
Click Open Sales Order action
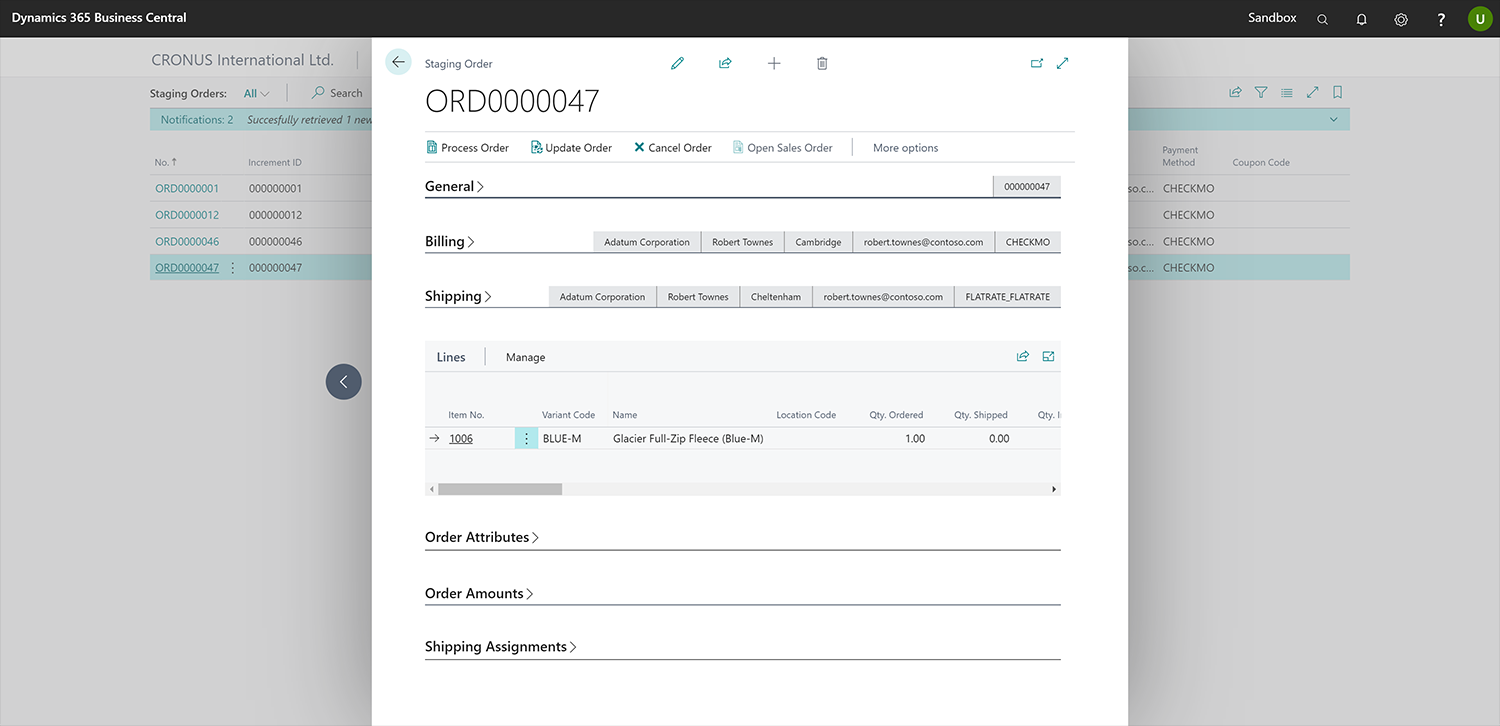tap(782, 147)
